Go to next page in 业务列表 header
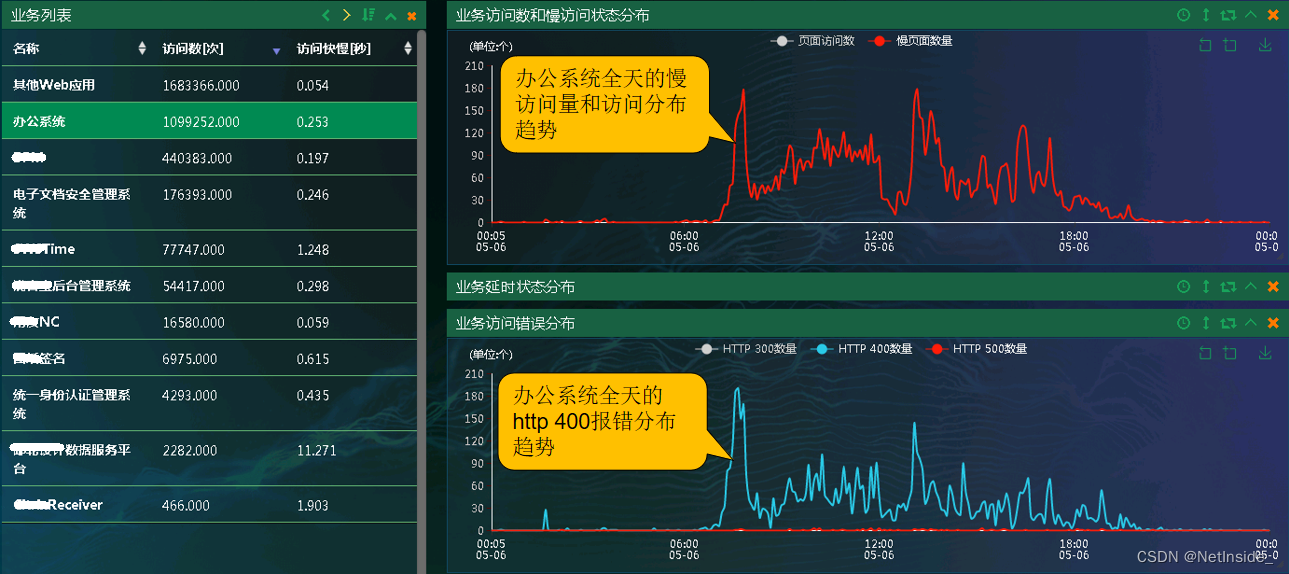This screenshot has height=574, width=1289. 347,15
